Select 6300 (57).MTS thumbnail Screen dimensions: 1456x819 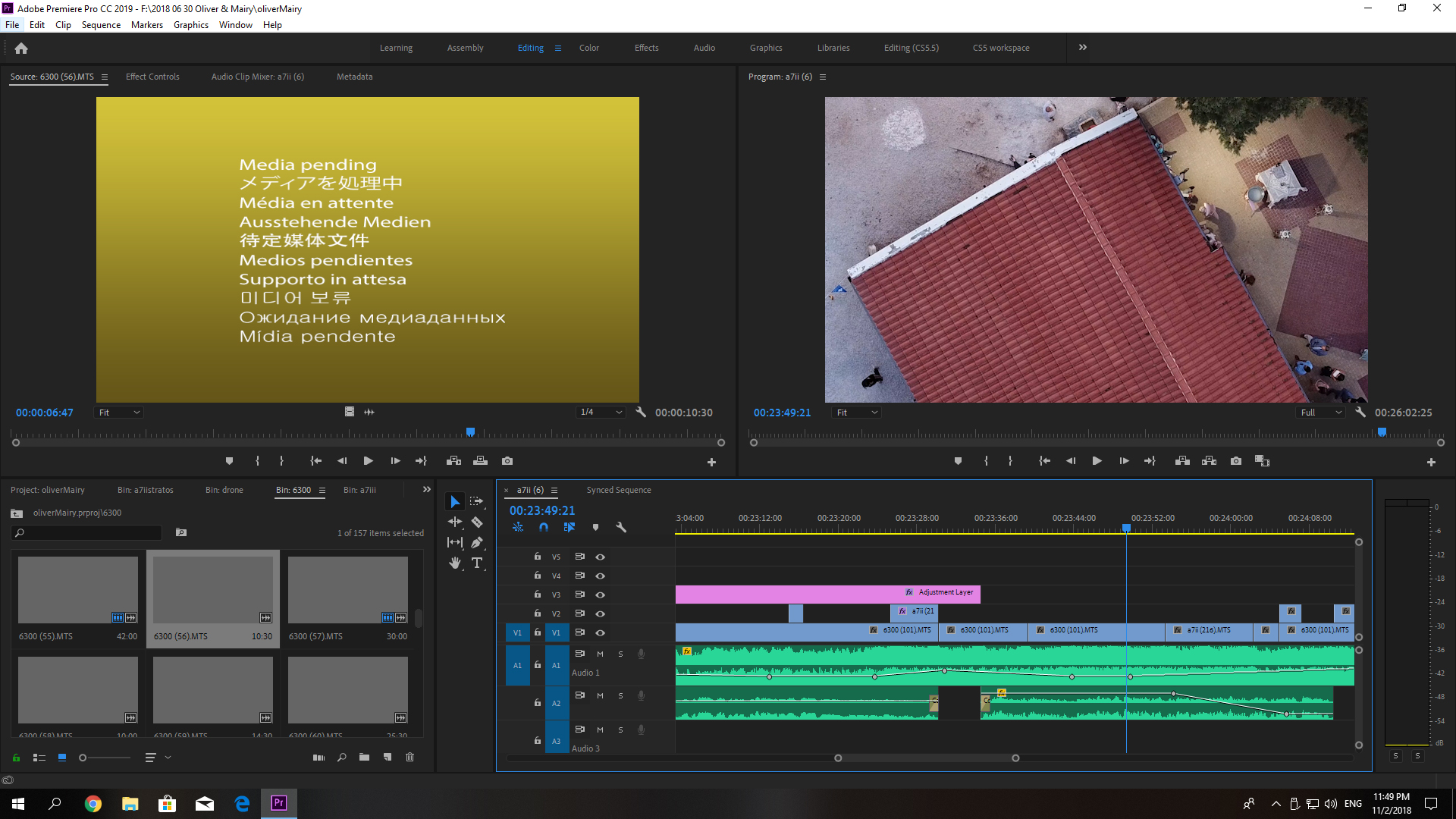[x=348, y=590]
